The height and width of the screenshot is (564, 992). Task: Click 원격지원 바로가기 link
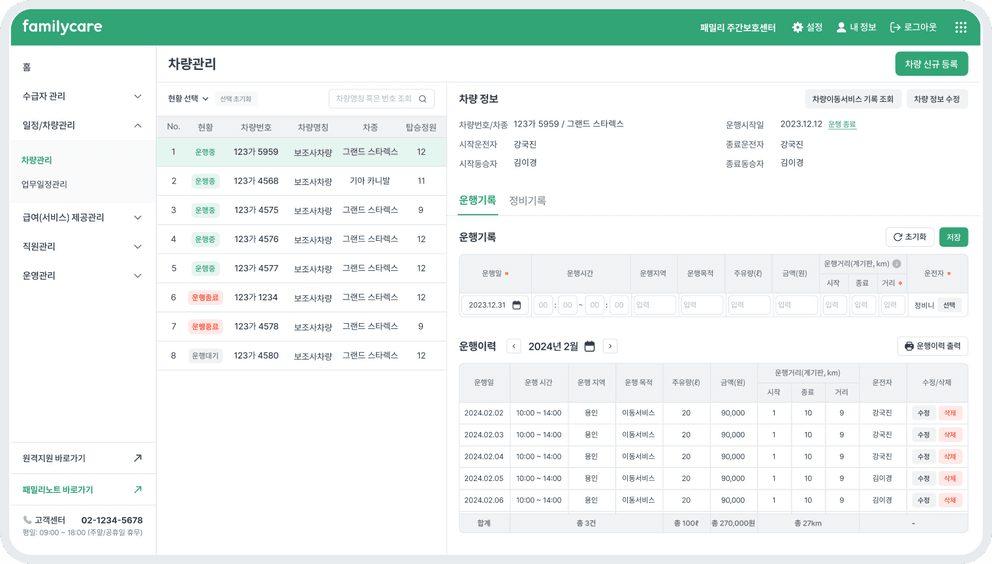click(x=54, y=458)
